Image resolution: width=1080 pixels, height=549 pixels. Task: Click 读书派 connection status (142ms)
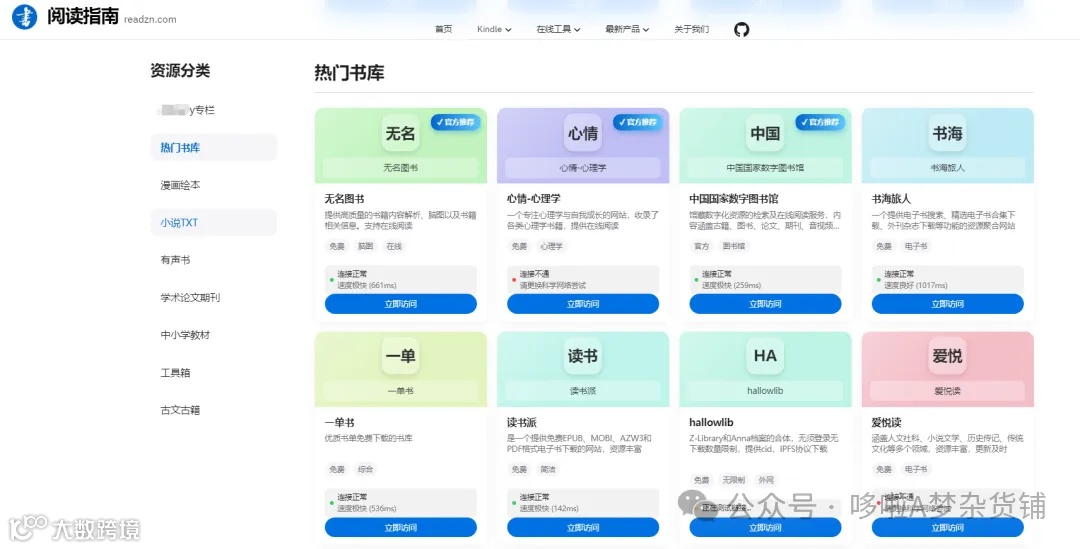point(583,503)
